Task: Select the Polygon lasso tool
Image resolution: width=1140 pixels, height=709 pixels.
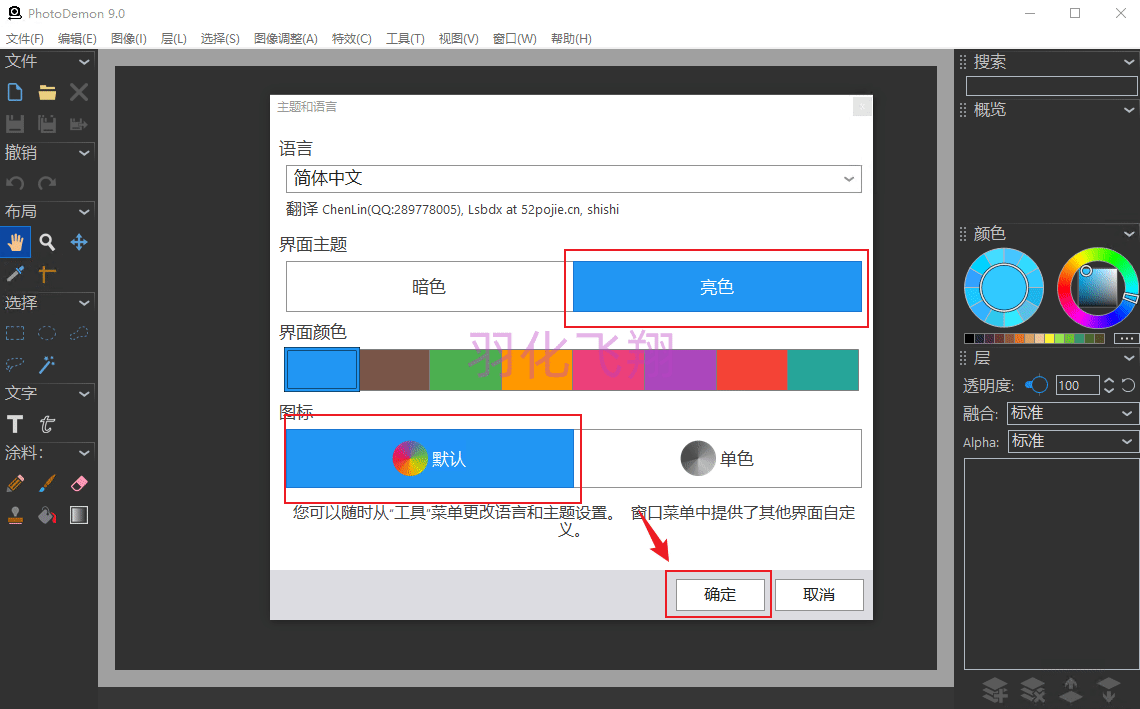Action: click(x=15, y=364)
